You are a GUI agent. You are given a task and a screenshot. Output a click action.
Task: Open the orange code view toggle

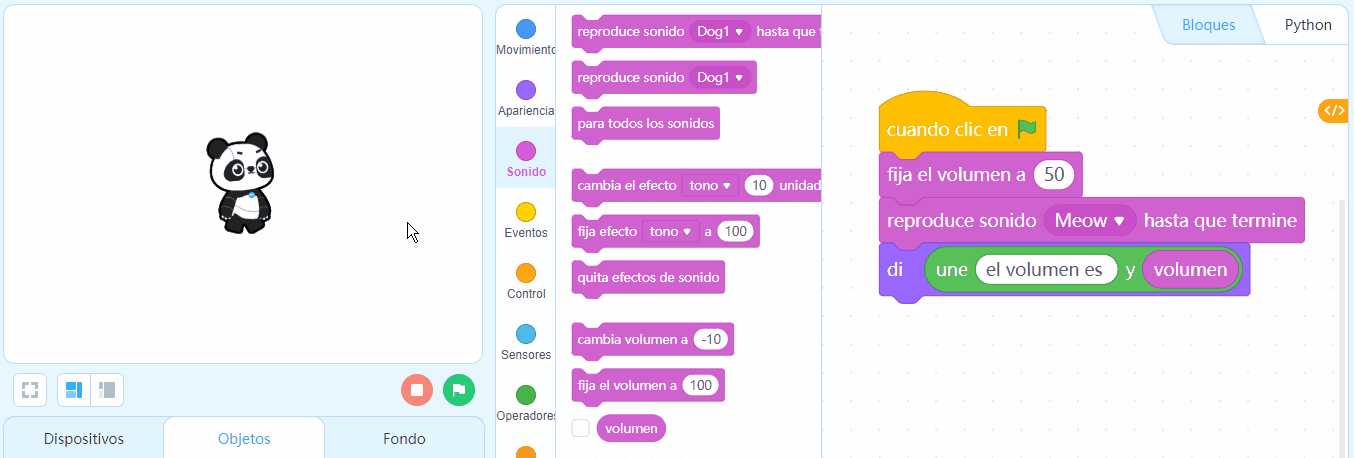click(1334, 111)
